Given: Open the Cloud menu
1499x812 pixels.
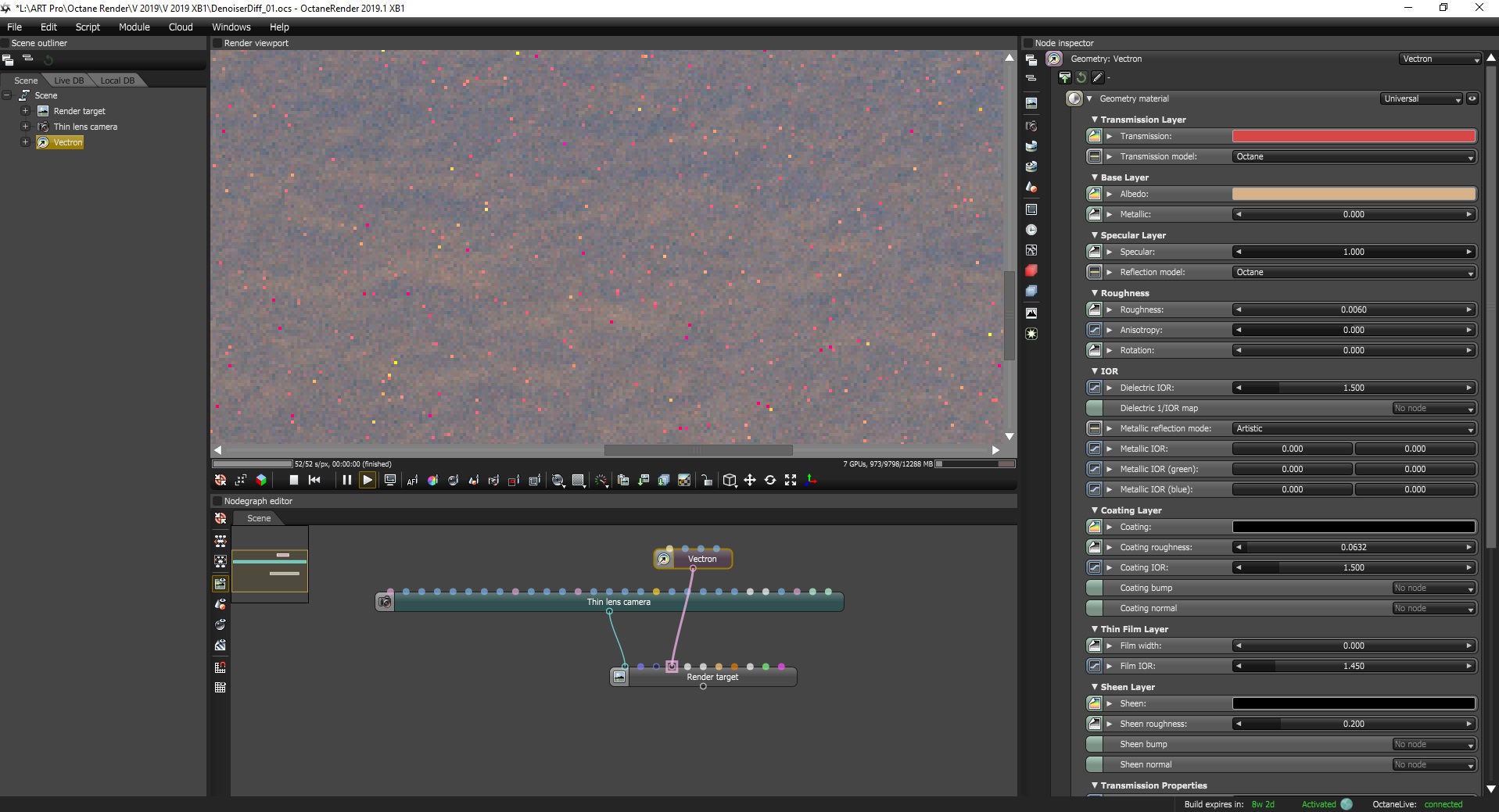Looking at the screenshot, I should [181, 27].
